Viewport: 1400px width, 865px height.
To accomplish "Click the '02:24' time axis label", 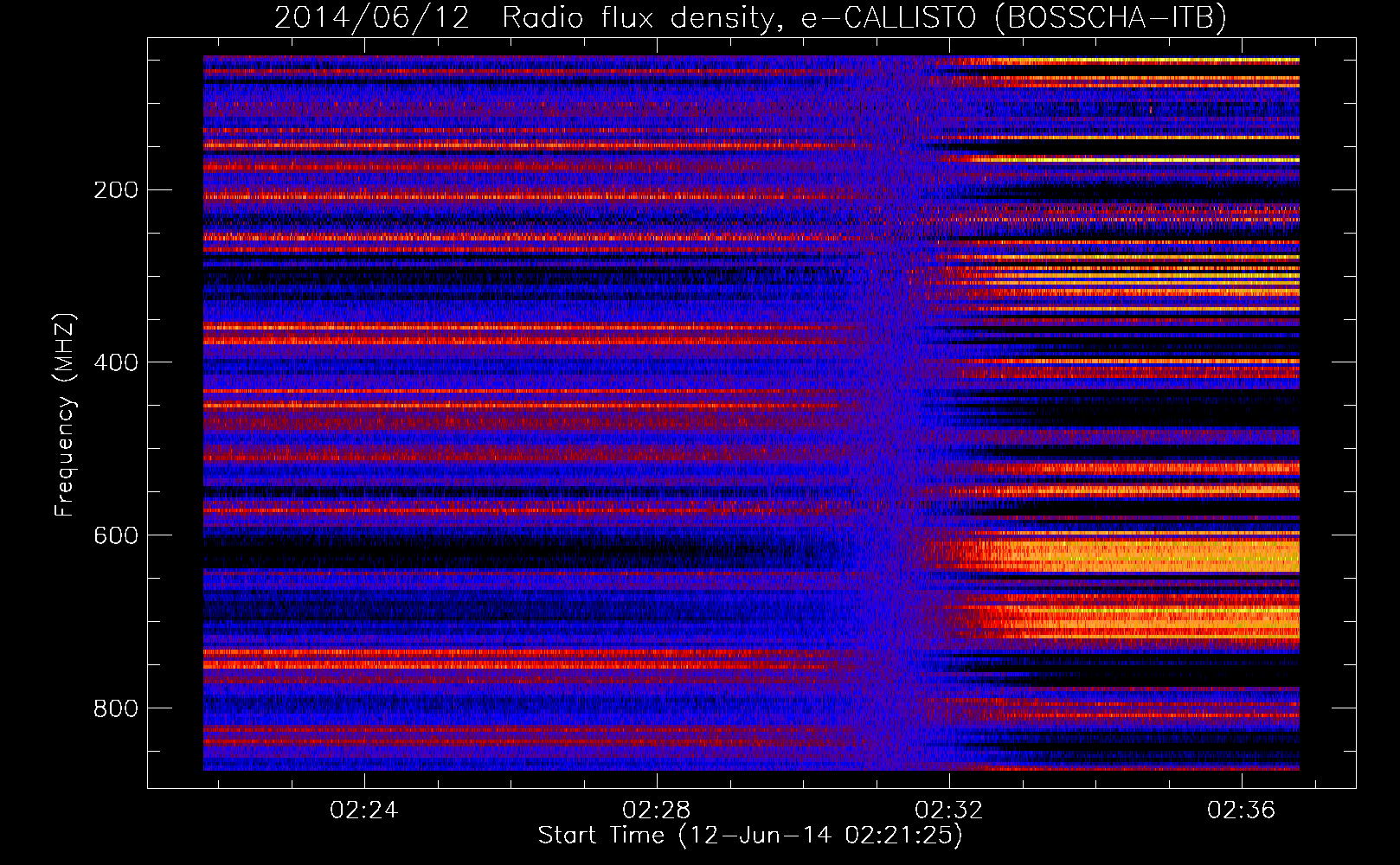I will pyautogui.click(x=364, y=811).
